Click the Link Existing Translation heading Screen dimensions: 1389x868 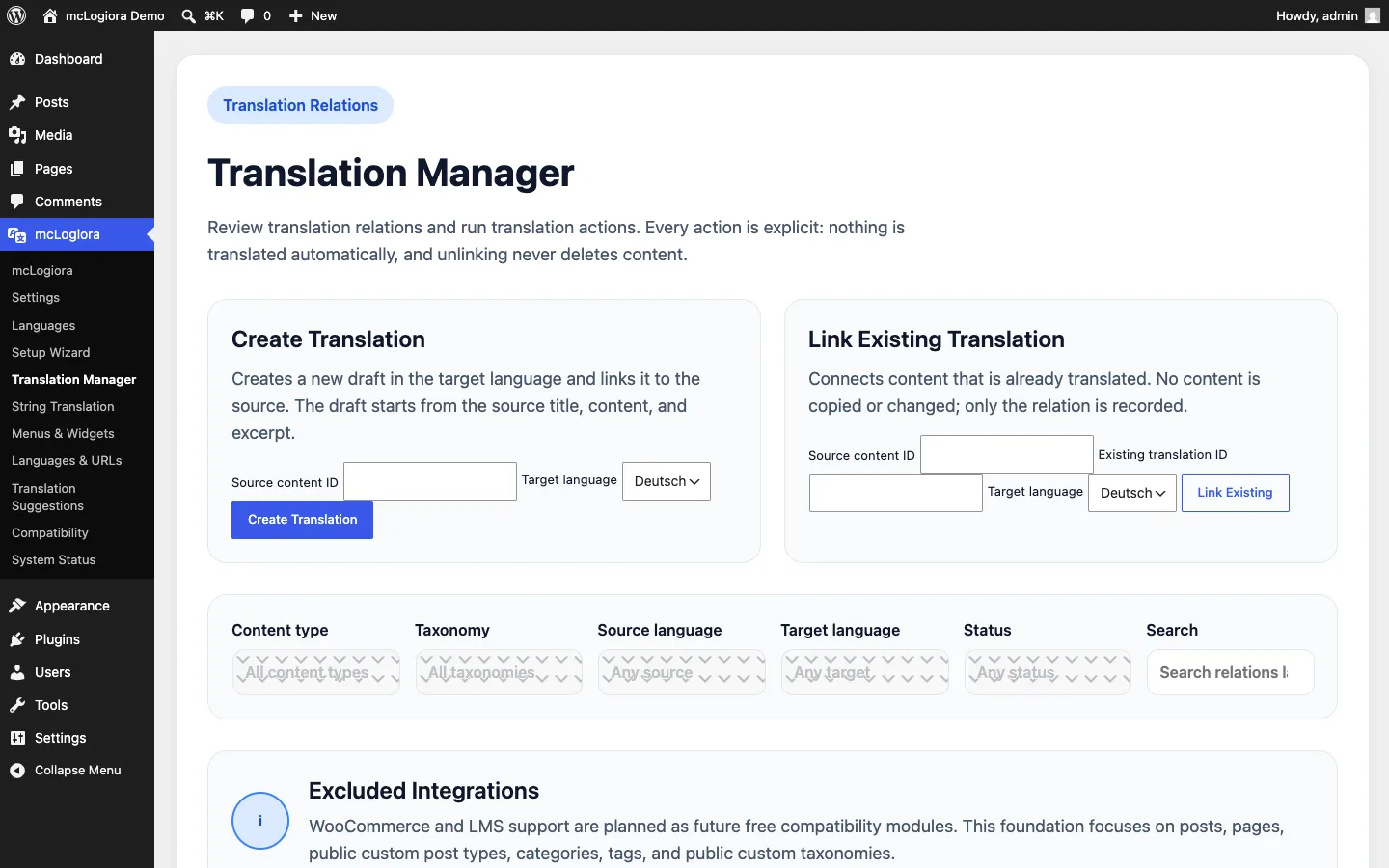pyautogui.click(x=936, y=339)
